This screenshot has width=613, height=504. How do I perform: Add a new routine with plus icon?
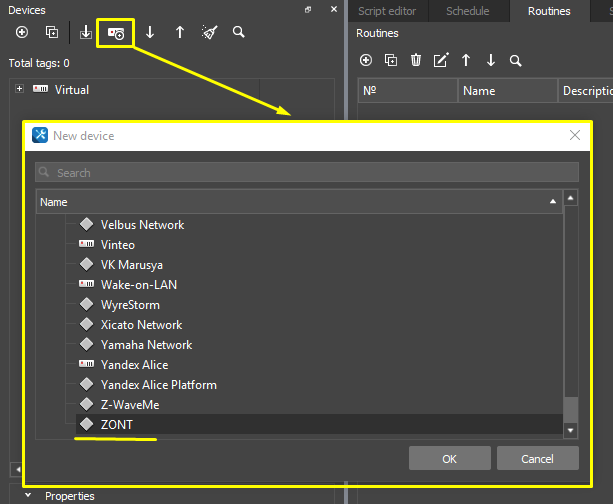(365, 60)
